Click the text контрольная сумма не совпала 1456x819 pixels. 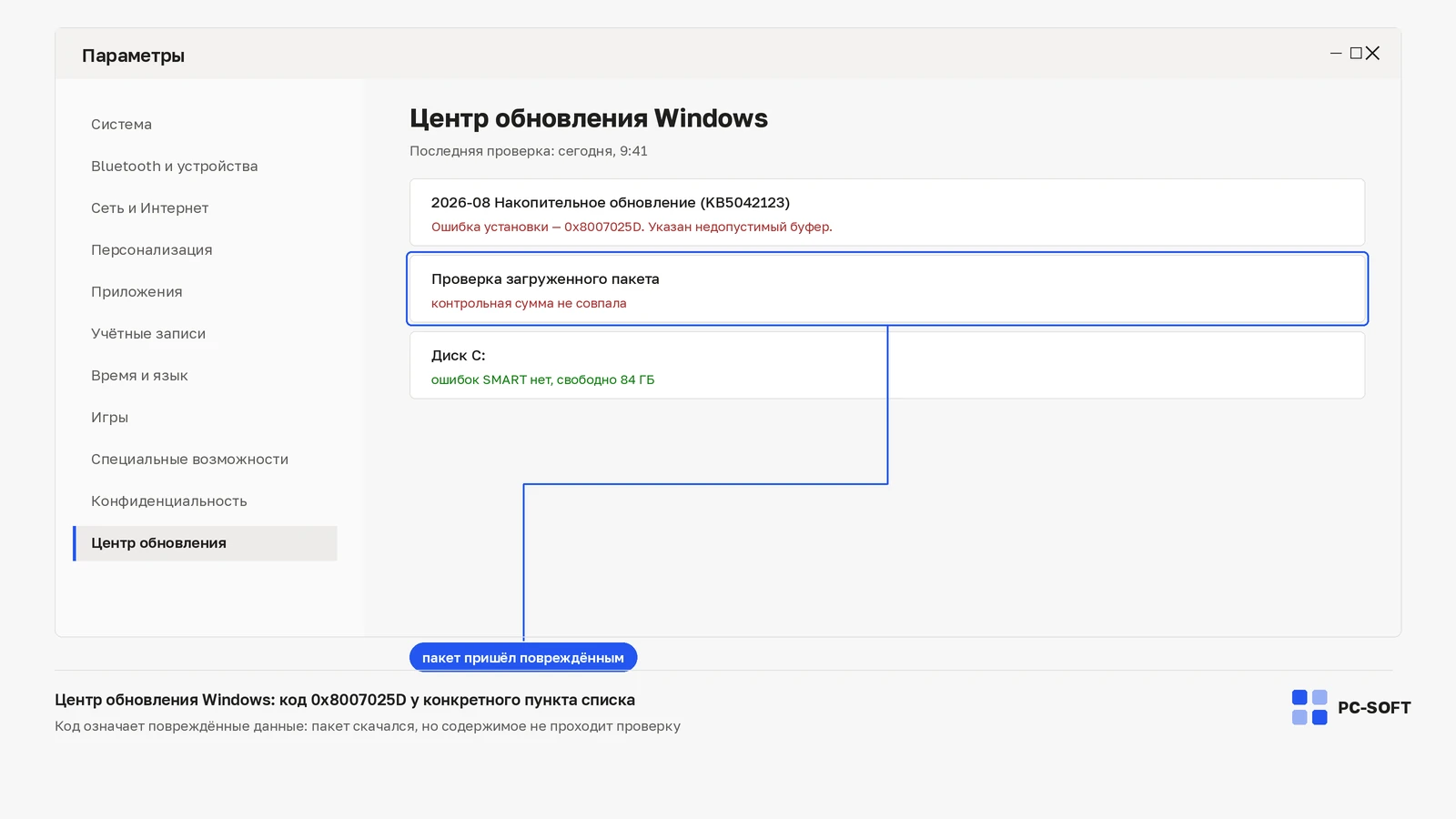[x=529, y=303]
